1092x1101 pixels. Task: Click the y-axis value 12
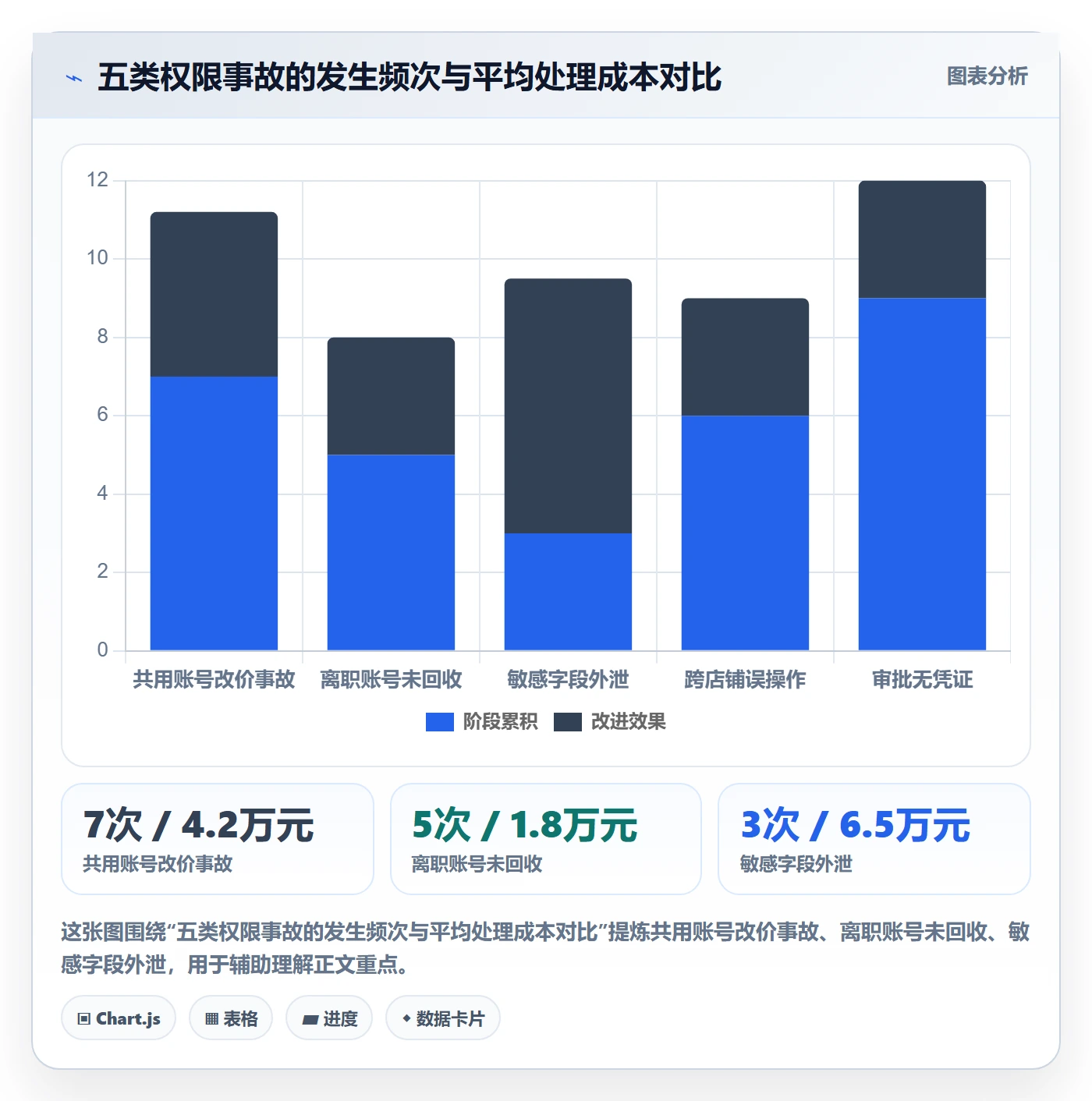(97, 180)
